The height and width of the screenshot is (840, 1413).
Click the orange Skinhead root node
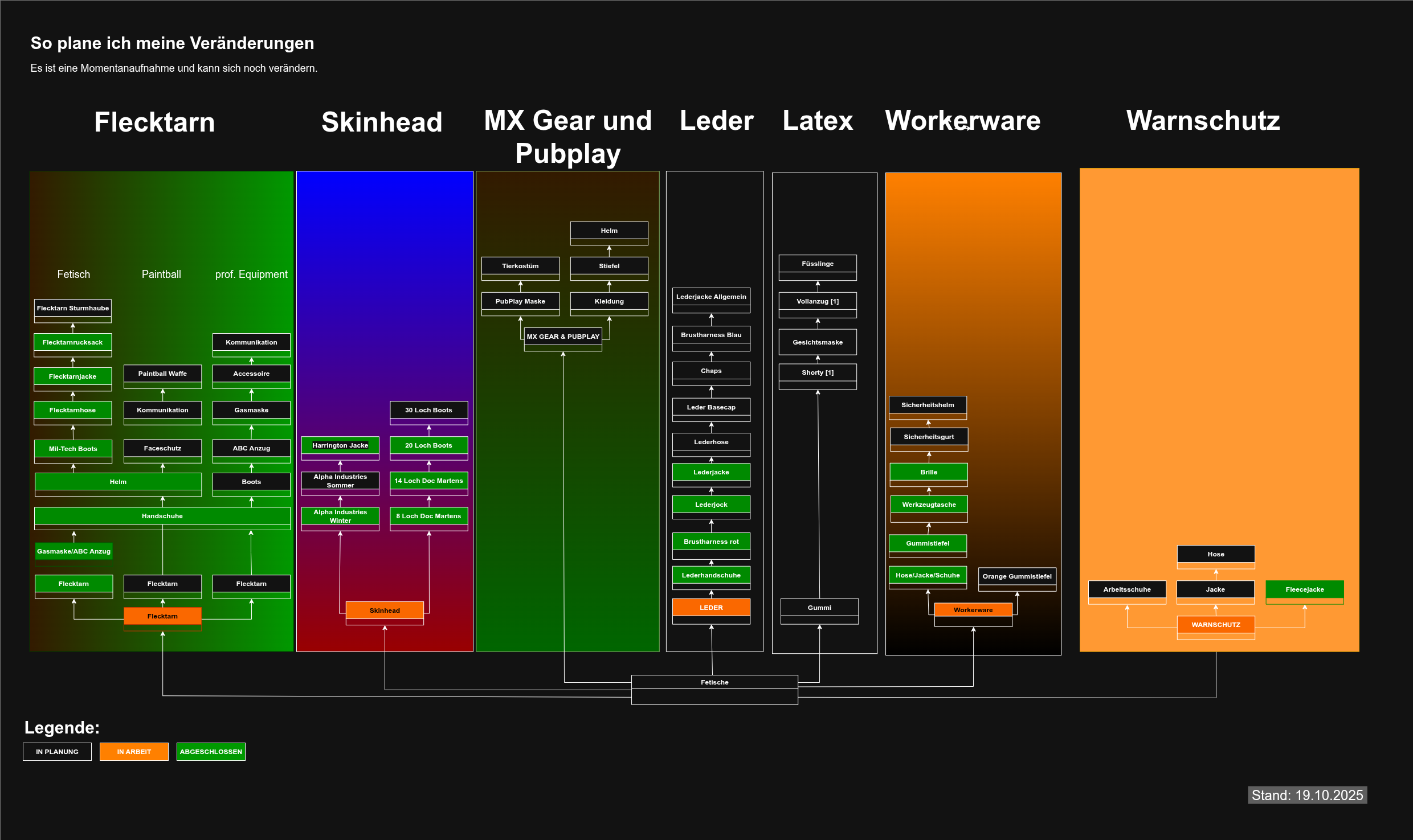coord(385,610)
